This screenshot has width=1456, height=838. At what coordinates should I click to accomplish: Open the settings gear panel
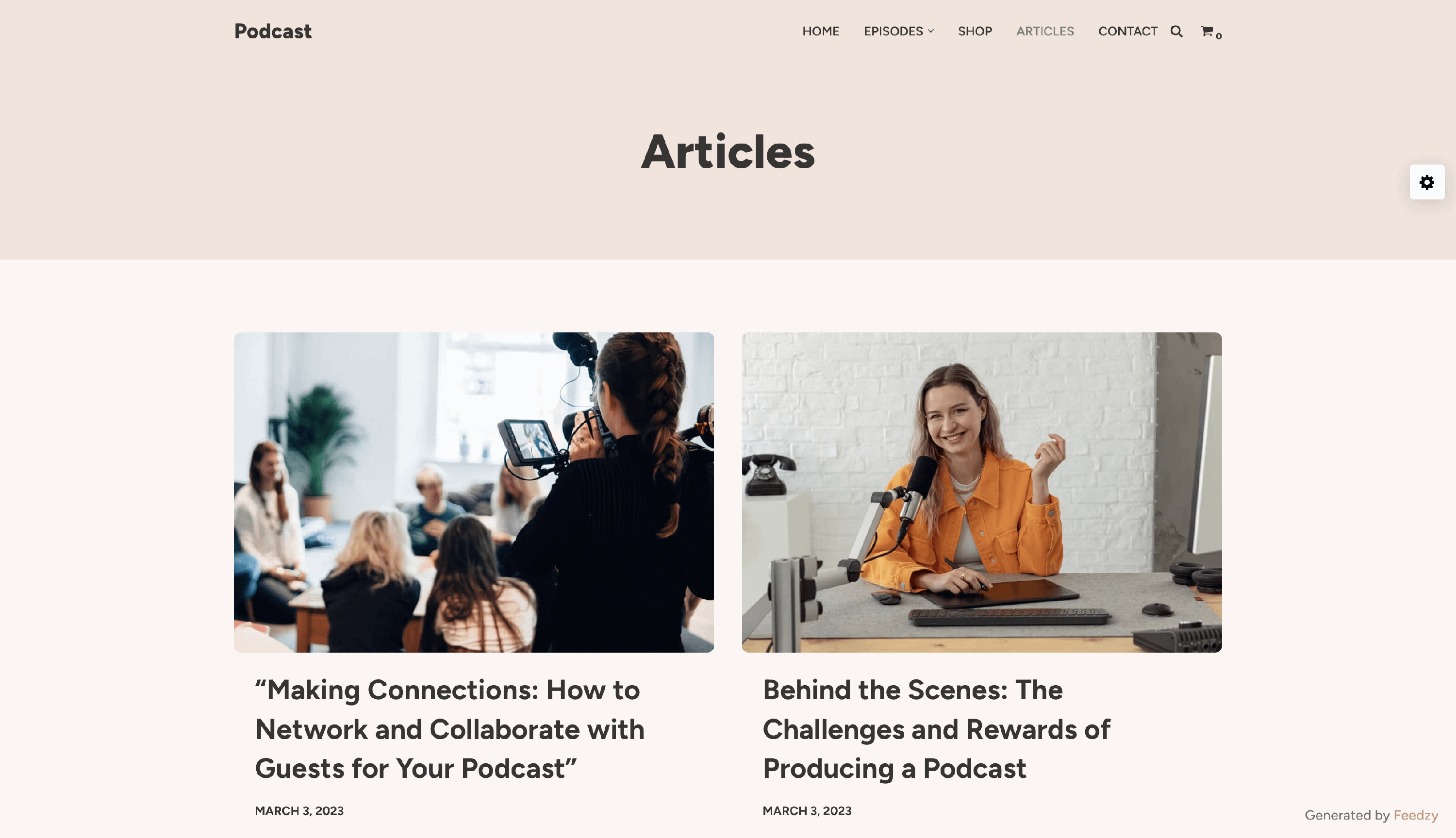1427,182
